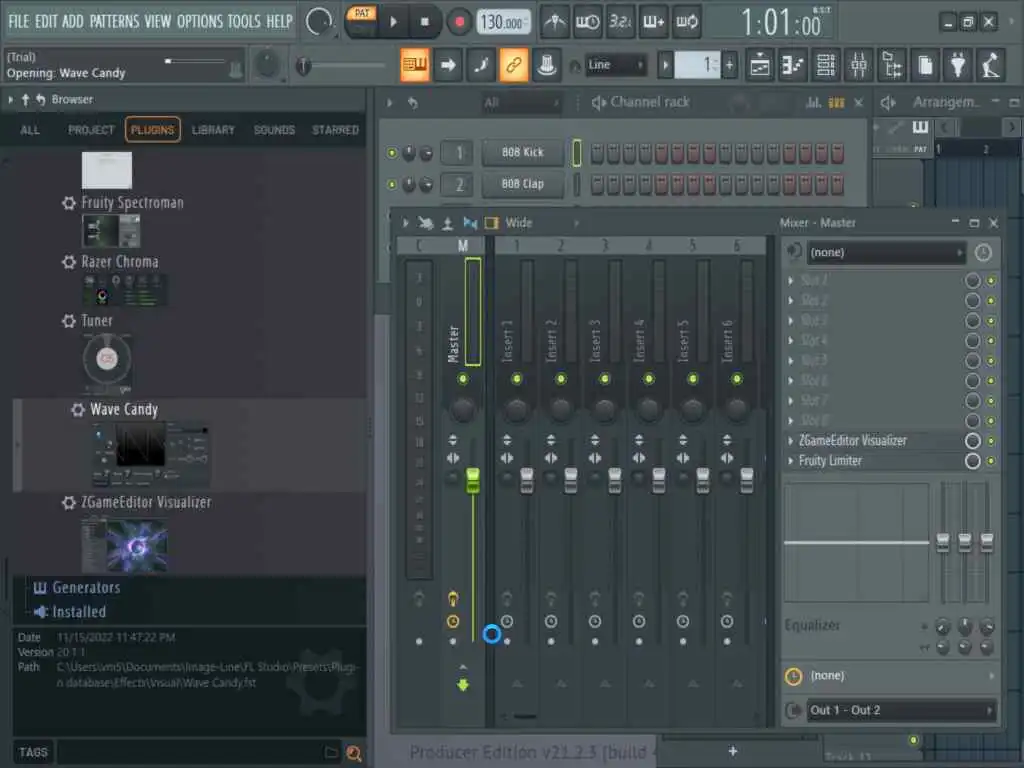Click the Master pan knob

coord(463,409)
